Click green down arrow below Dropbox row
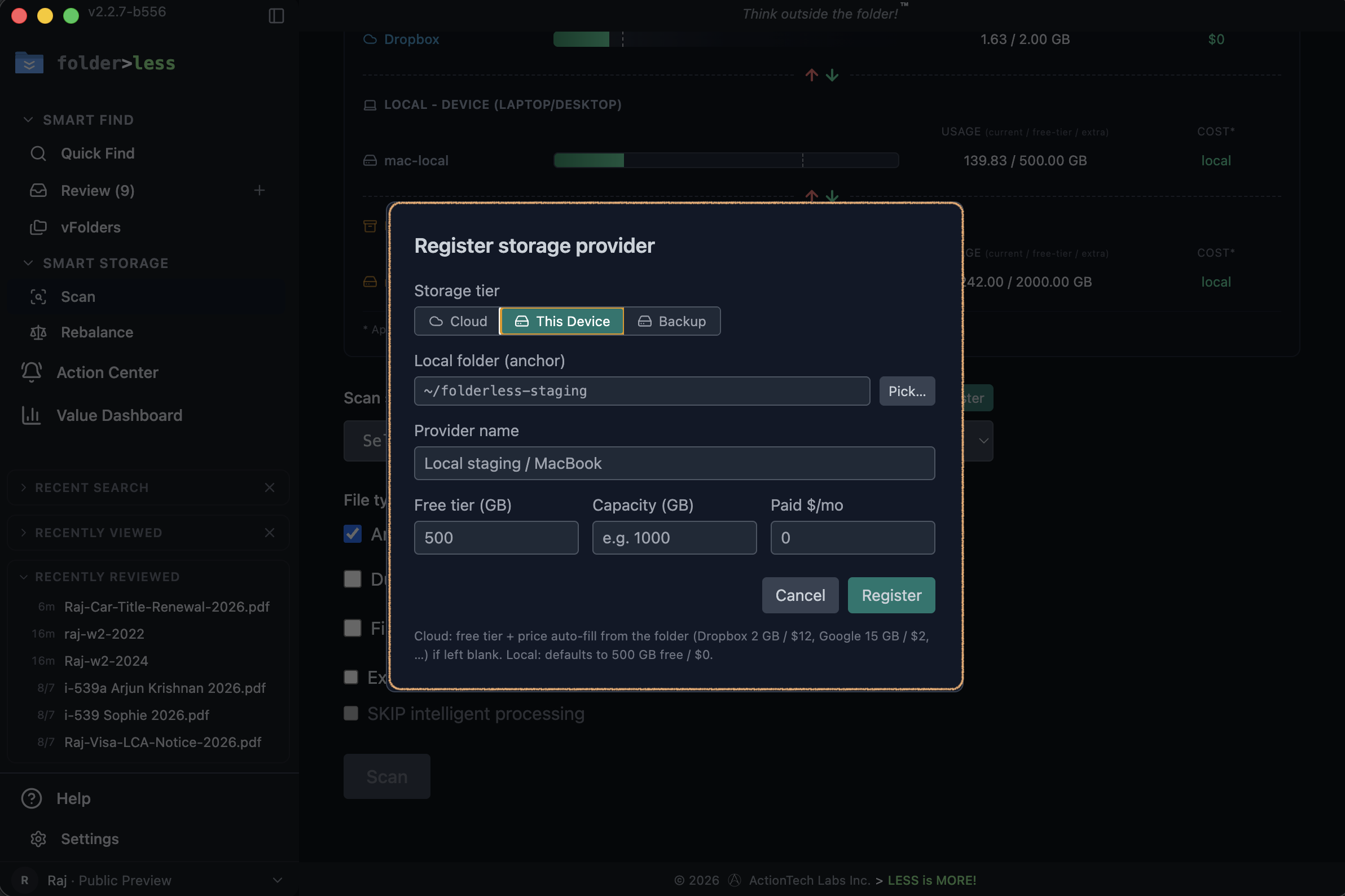This screenshot has height=896, width=1345. click(832, 75)
